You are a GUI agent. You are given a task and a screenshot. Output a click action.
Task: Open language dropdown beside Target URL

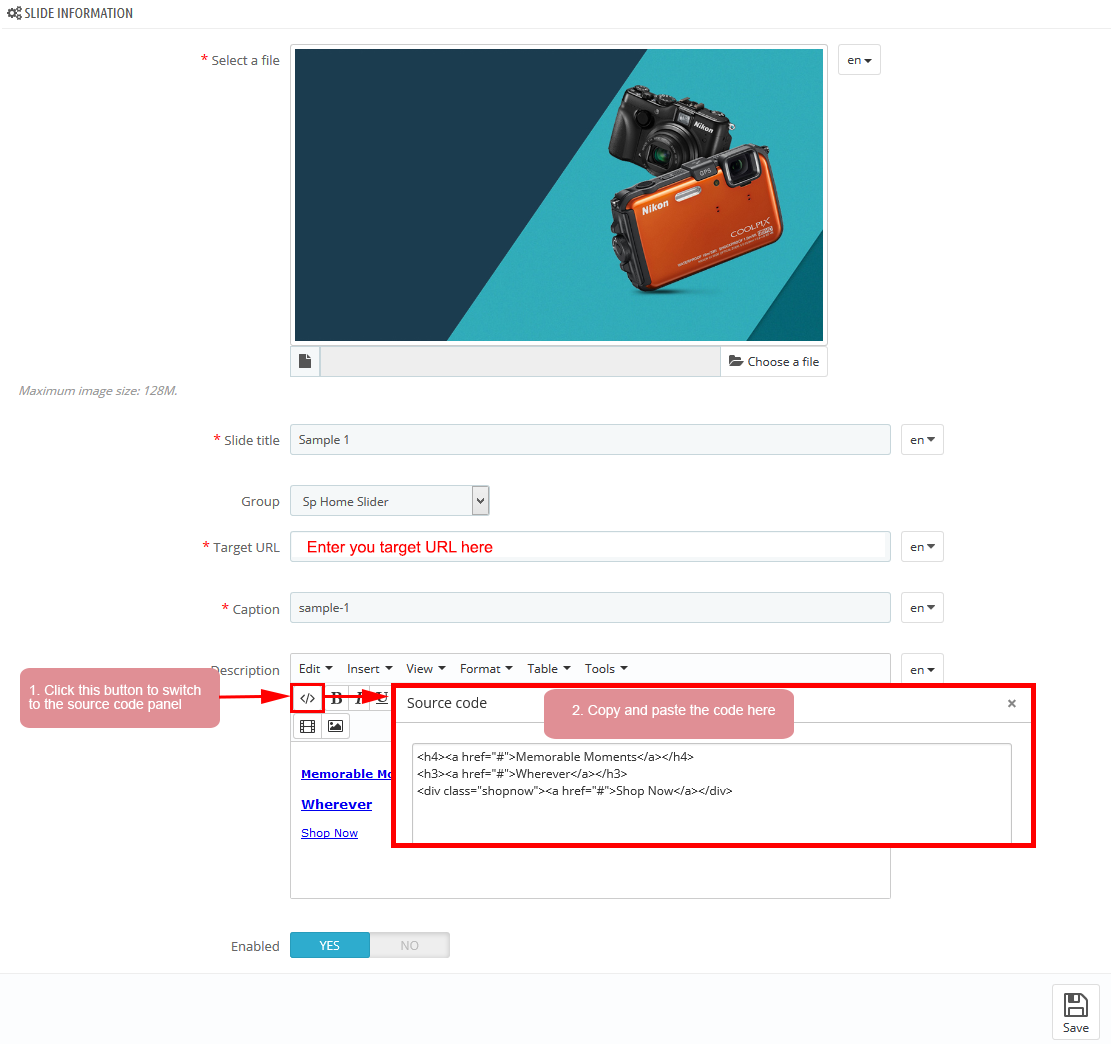pyautogui.click(x=922, y=547)
